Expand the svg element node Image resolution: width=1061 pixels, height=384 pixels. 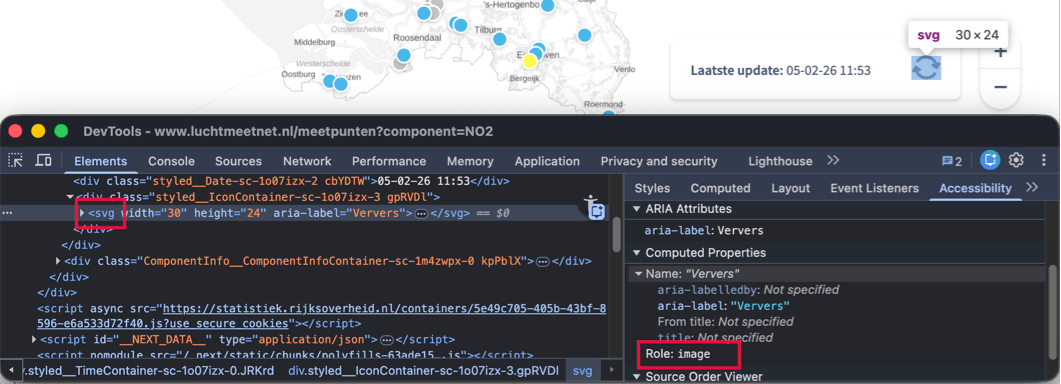pyautogui.click(x=83, y=213)
